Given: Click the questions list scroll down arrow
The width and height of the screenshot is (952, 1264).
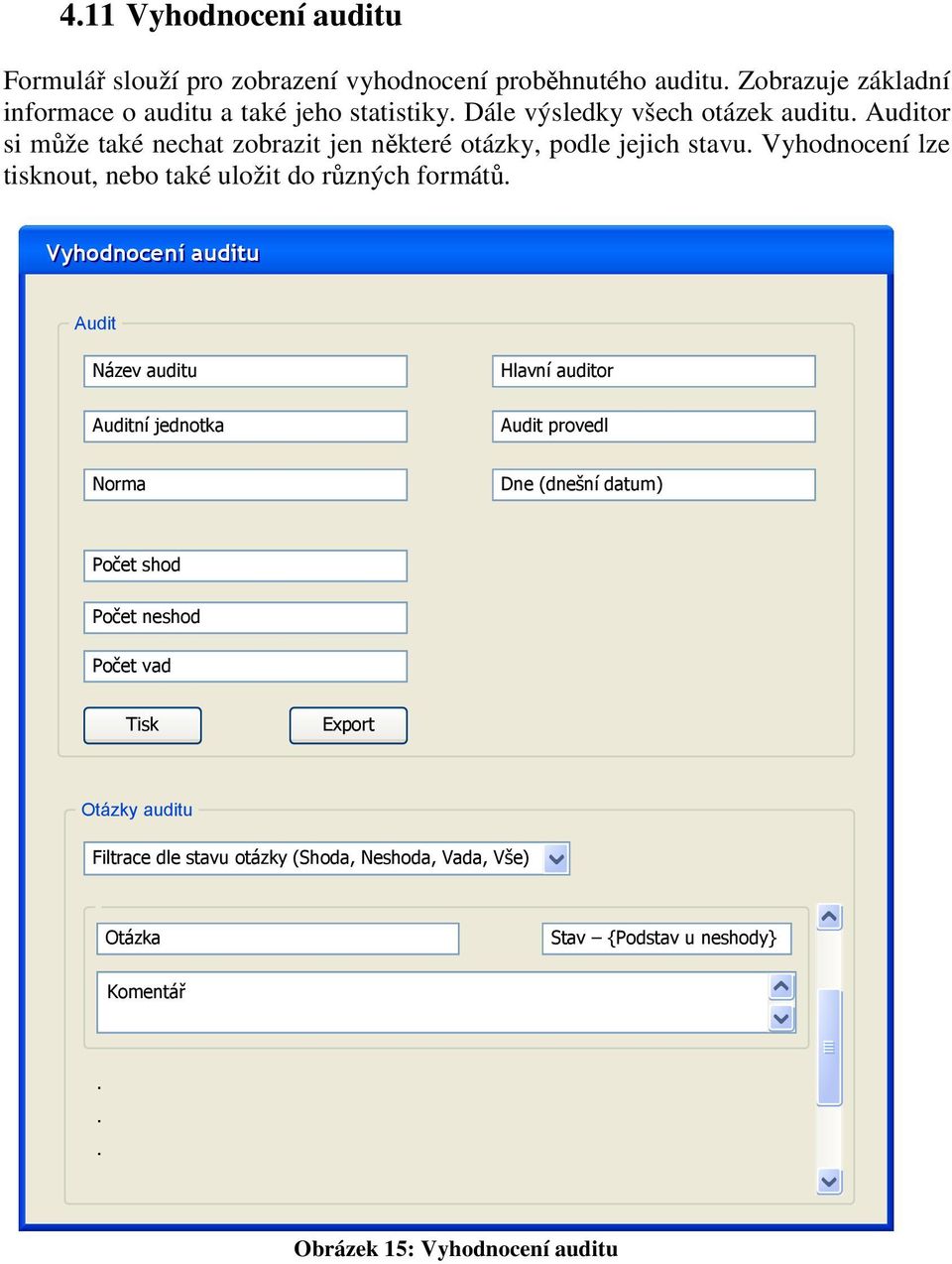Looking at the screenshot, I should coord(829,1181).
